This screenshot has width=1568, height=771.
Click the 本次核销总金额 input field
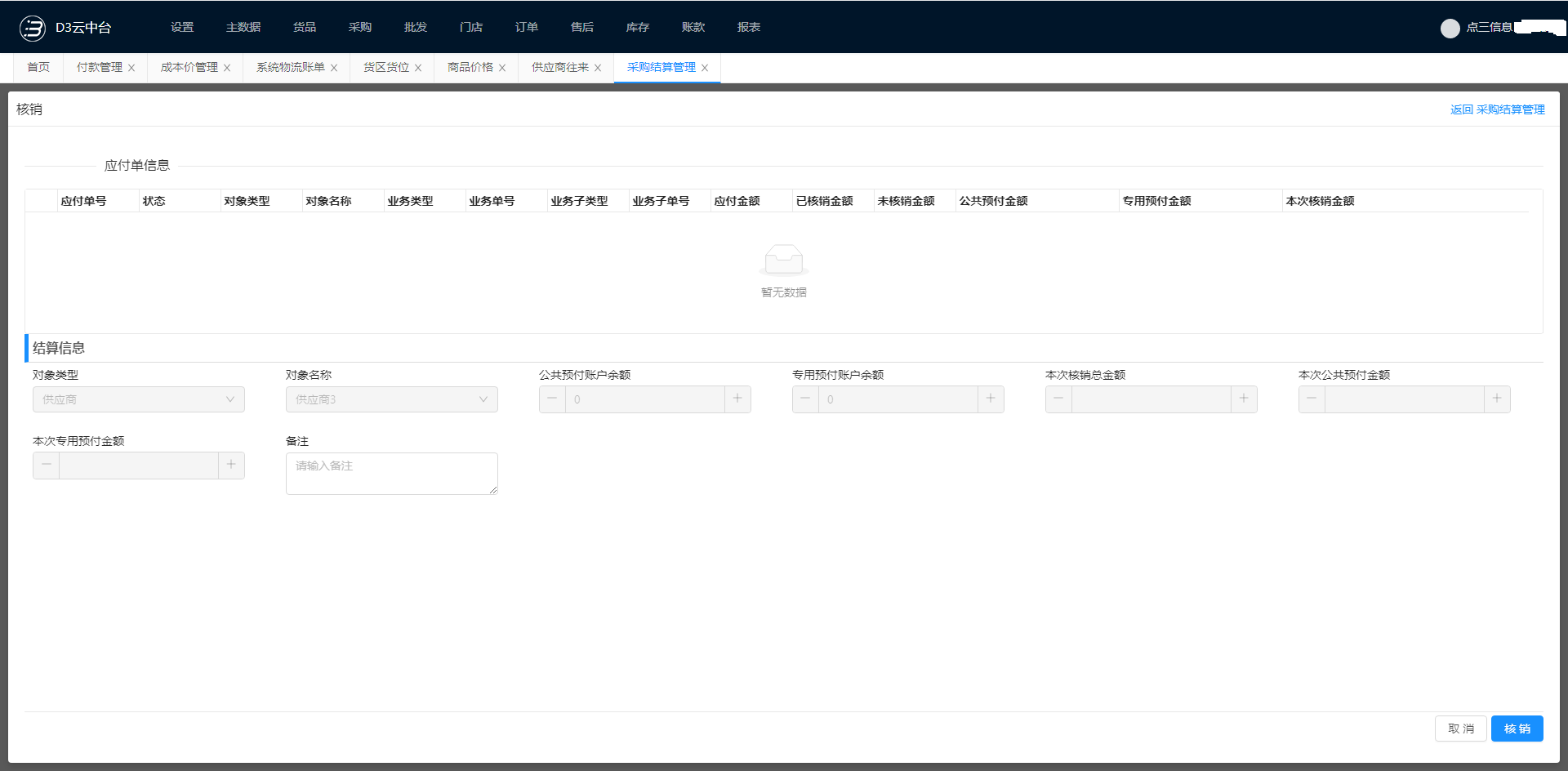pyautogui.click(x=1151, y=399)
